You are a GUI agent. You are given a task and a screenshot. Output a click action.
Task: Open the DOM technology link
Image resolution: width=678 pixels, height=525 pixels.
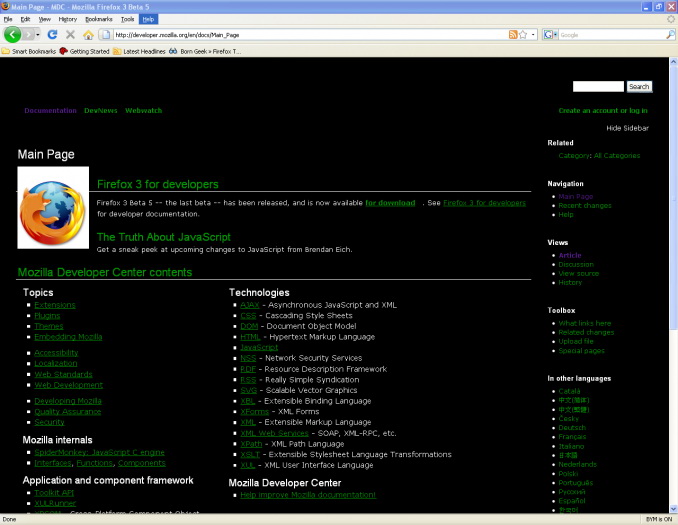(249, 326)
